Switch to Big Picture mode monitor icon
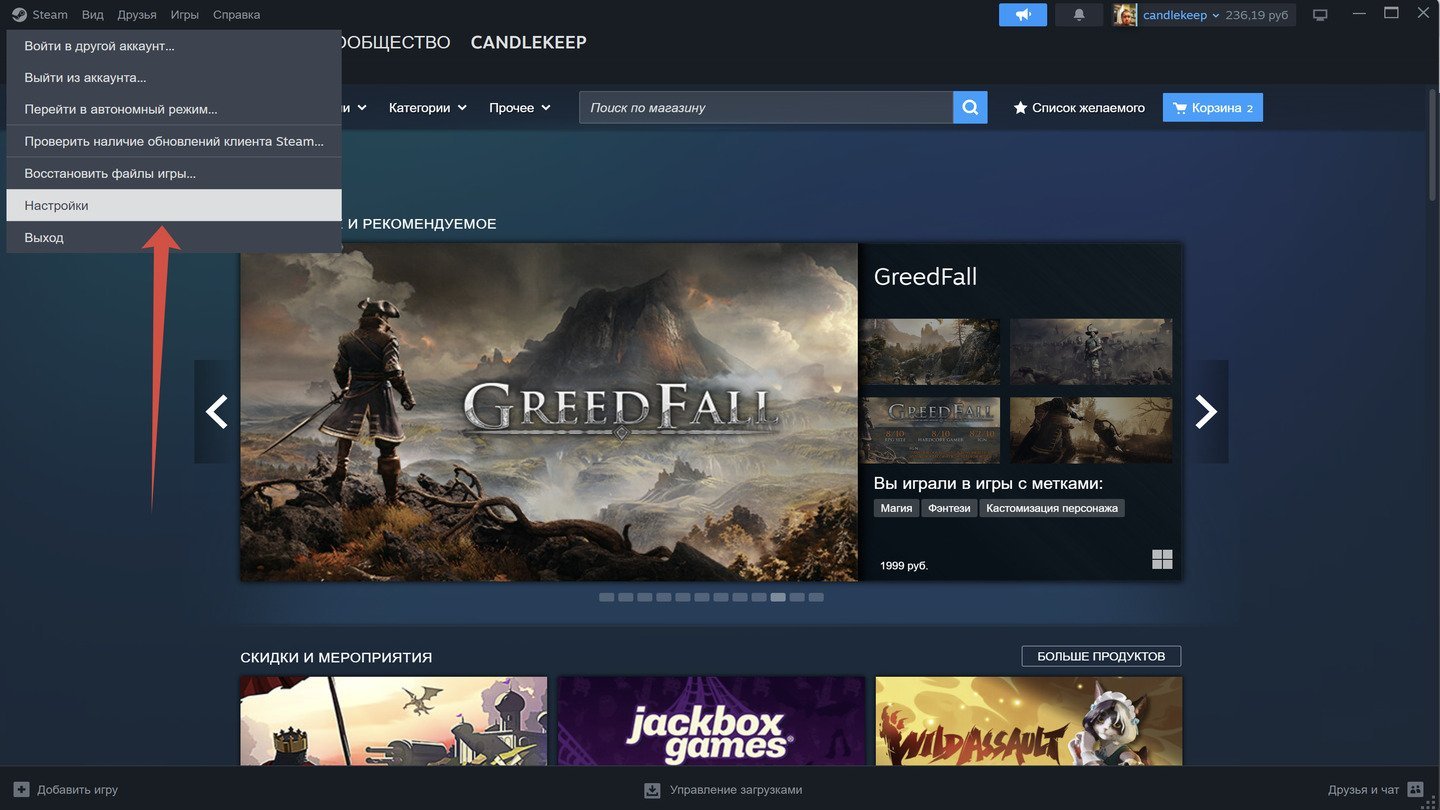Image resolution: width=1440 pixels, height=810 pixels. (x=1320, y=15)
